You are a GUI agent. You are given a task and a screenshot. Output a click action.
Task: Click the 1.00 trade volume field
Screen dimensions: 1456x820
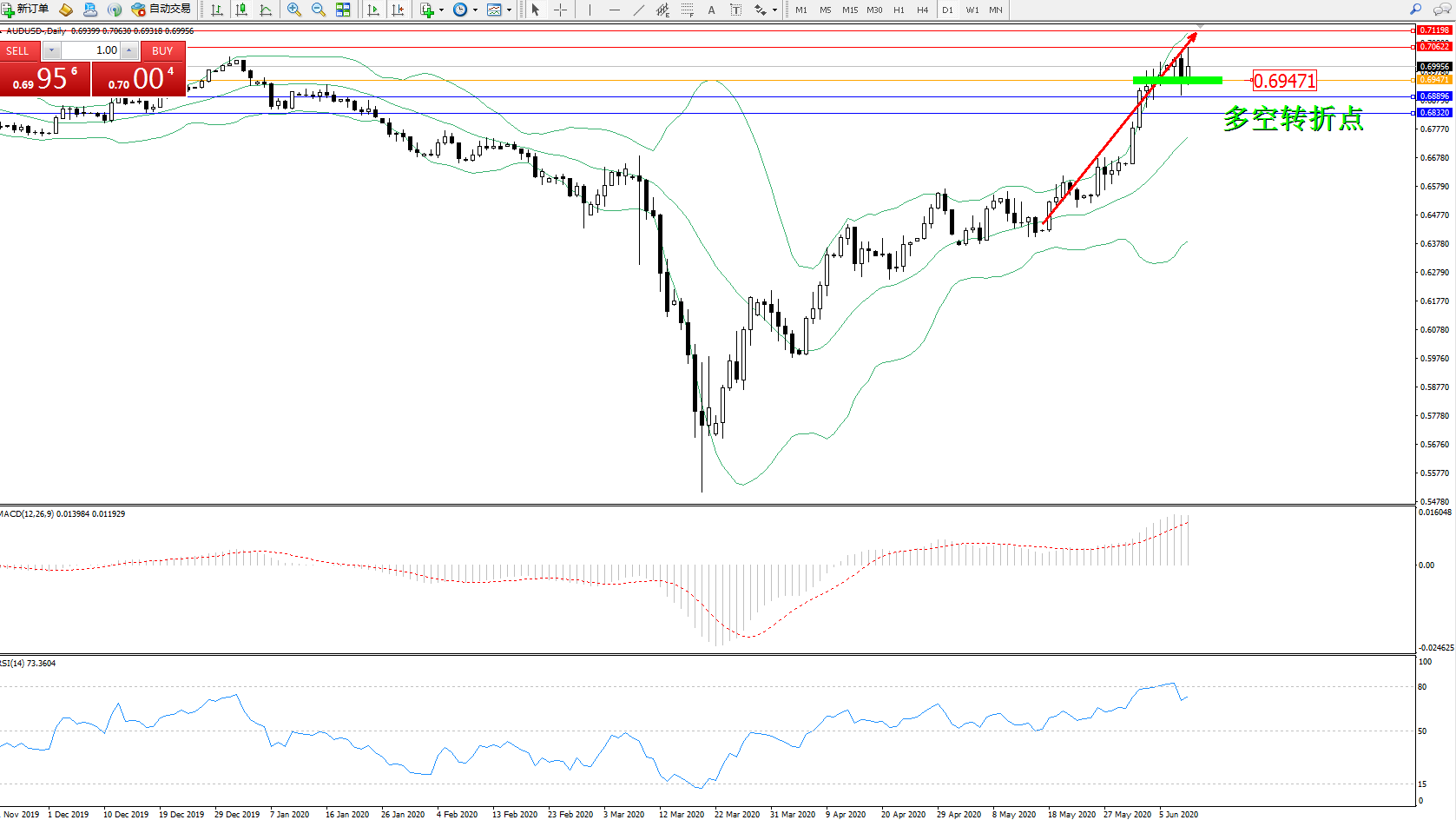92,50
